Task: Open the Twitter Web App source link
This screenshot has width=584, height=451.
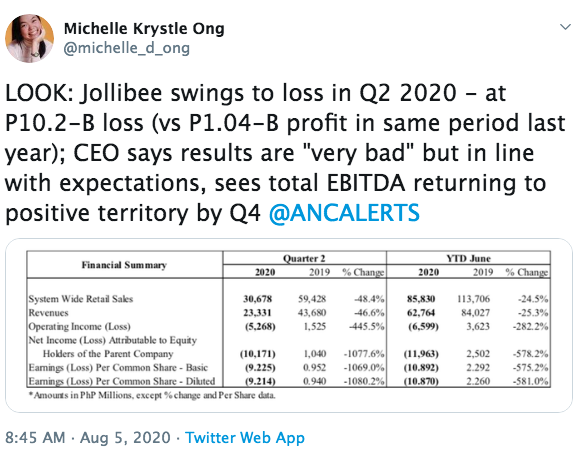Action: click(245, 438)
